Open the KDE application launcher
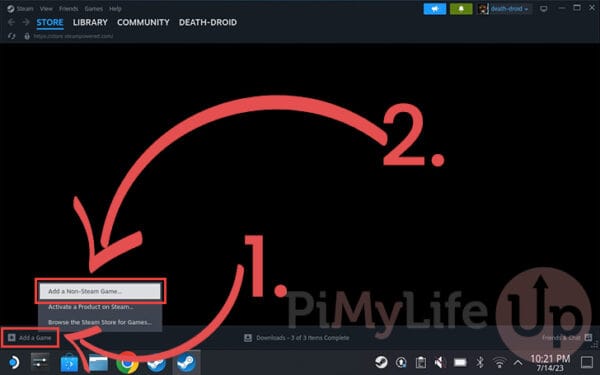The height and width of the screenshot is (375, 600). coord(14,362)
